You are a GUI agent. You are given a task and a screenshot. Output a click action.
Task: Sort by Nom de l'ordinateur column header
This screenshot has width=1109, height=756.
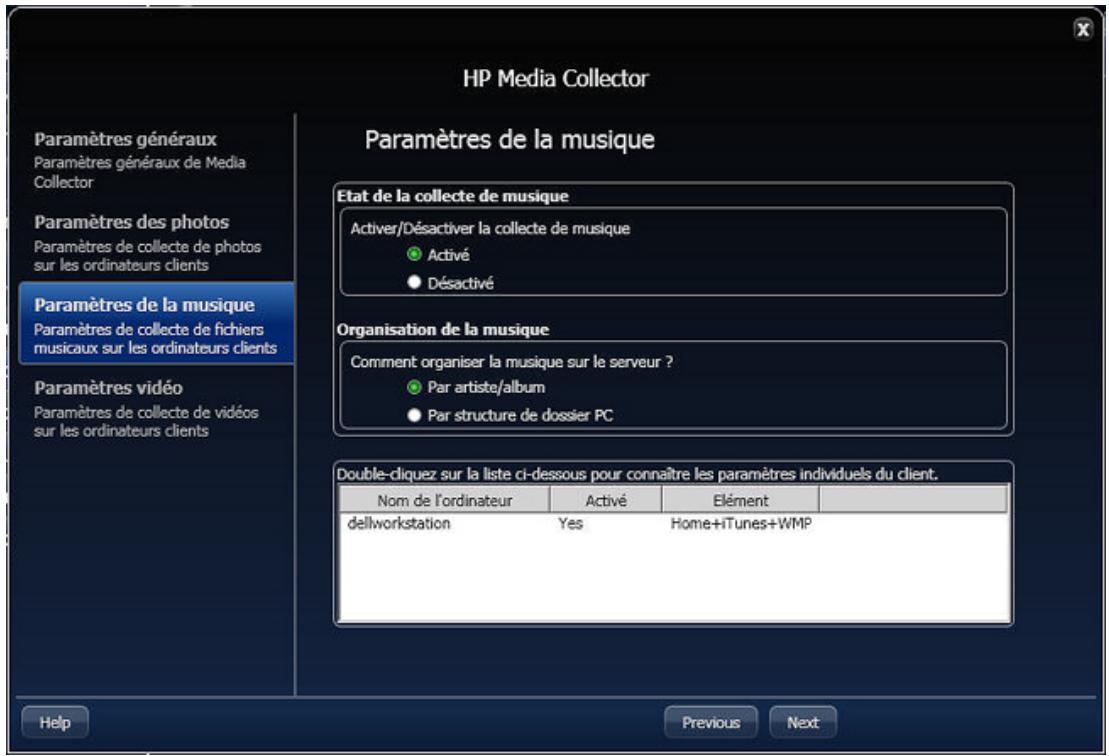click(445, 500)
